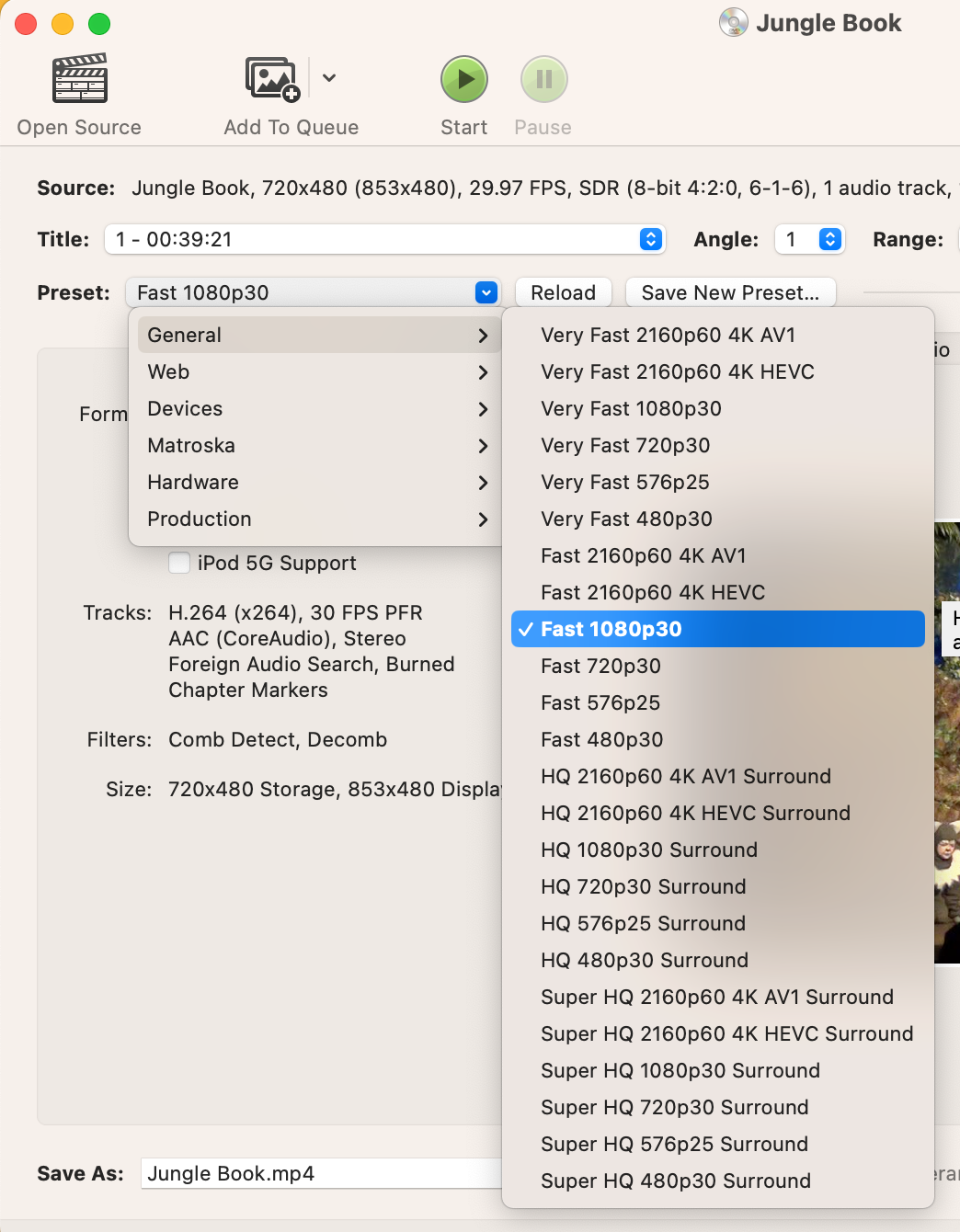The height and width of the screenshot is (1232, 960).
Task: Select Super HQ 720p30 Surround preset
Action: (718, 1107)
